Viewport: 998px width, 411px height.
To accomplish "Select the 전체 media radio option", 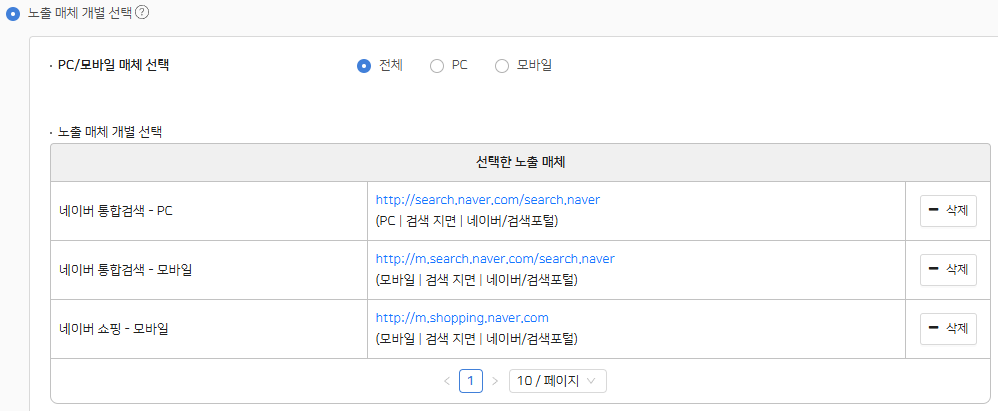I will click(x=364, y=66).
